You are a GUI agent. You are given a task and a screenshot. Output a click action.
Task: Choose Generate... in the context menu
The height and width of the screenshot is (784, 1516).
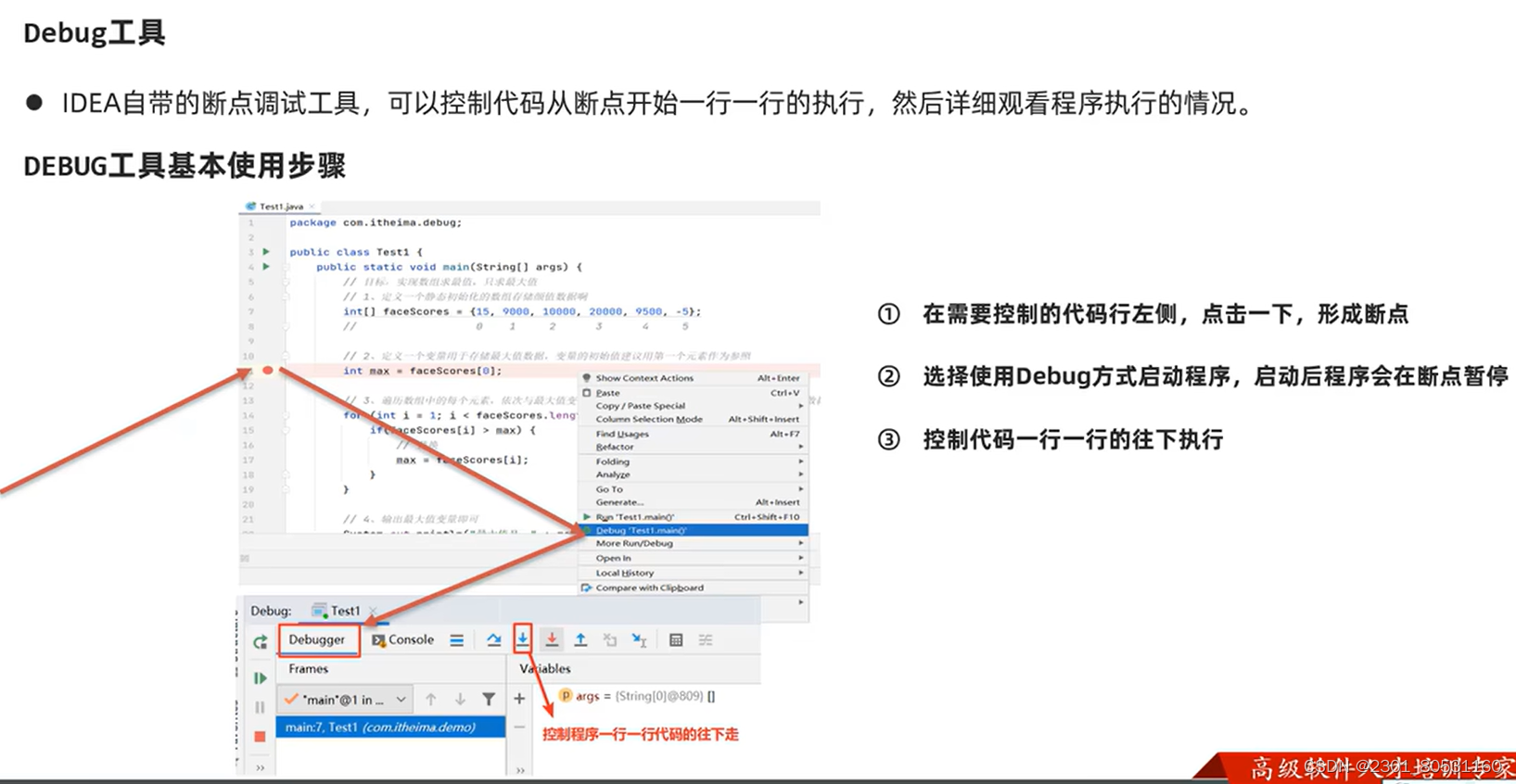coord(694,502)
